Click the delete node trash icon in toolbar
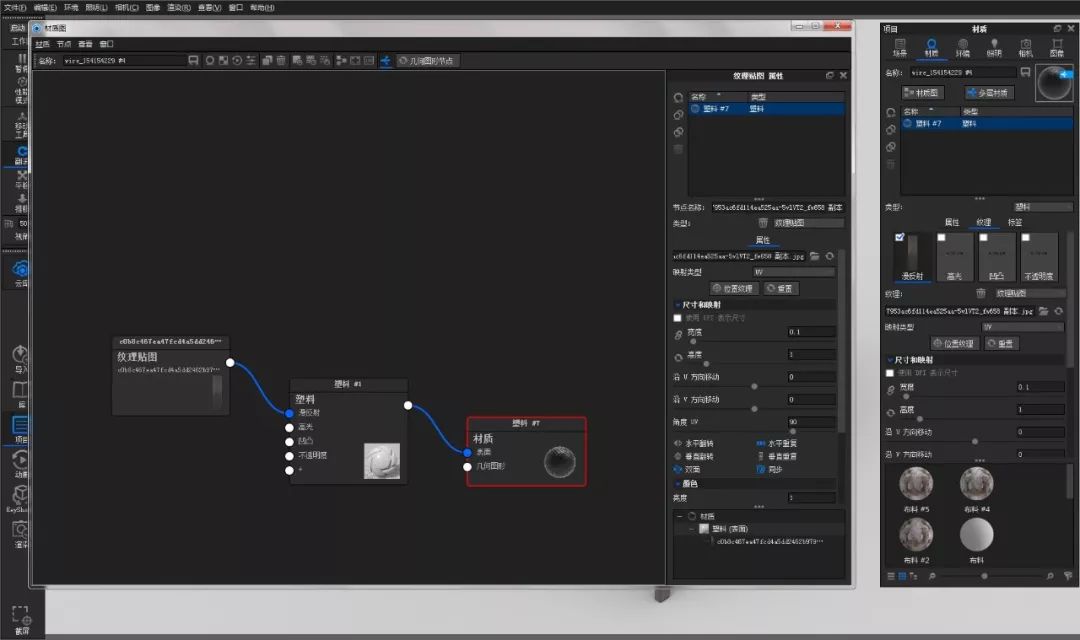The height and width of the screenshot is (640, 1080). (x=282, y=61)
